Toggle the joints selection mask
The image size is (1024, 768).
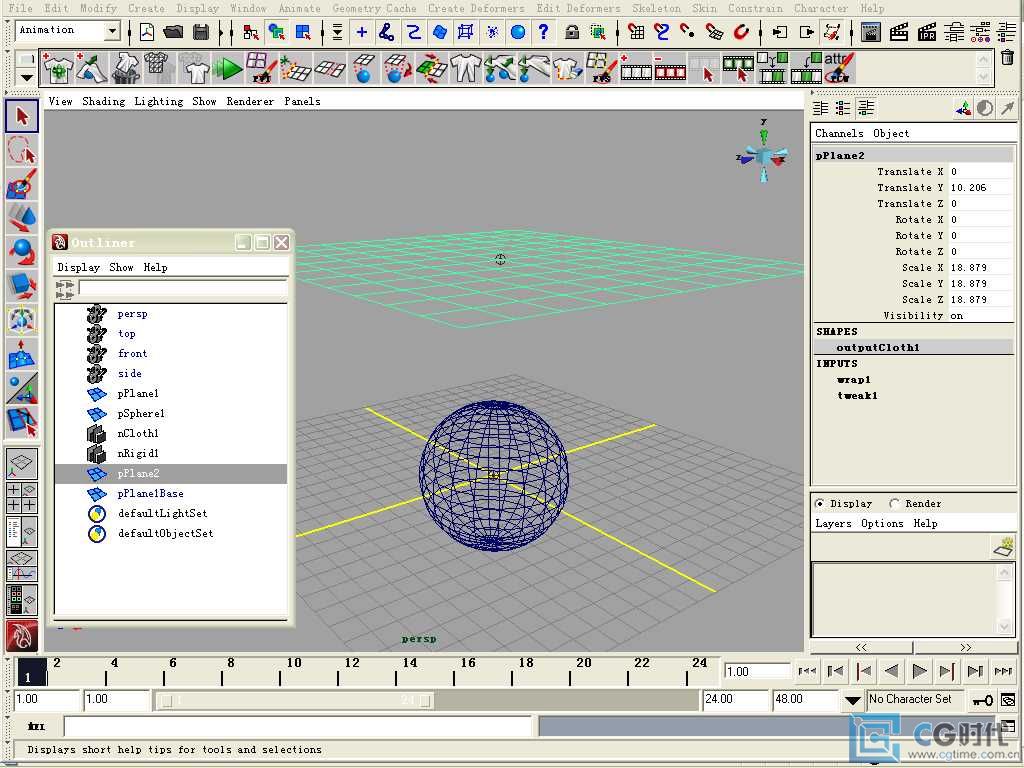387,31
